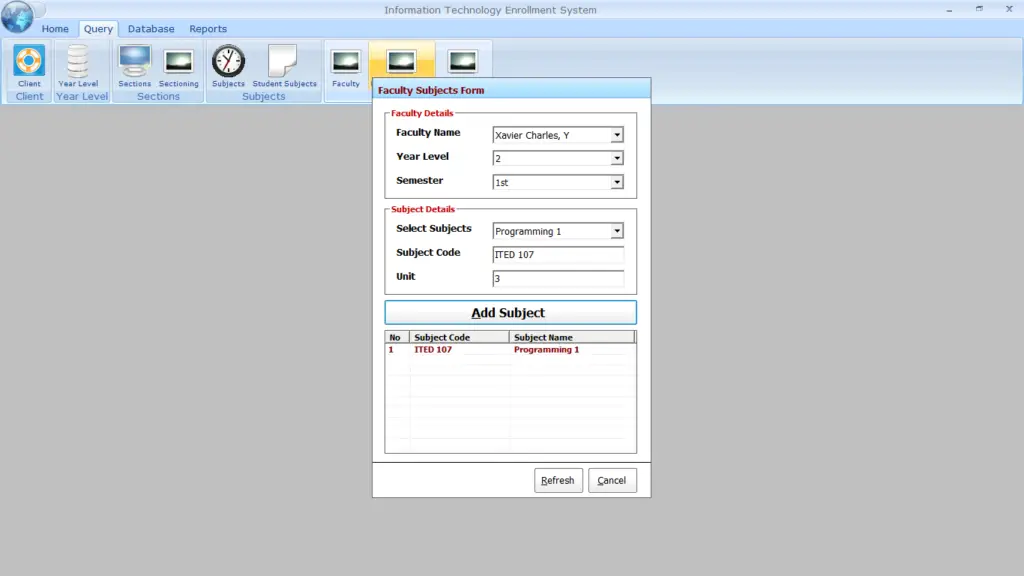Go to the Home tab
This screenshot has height=576, width=1024.
pos(55,28)
